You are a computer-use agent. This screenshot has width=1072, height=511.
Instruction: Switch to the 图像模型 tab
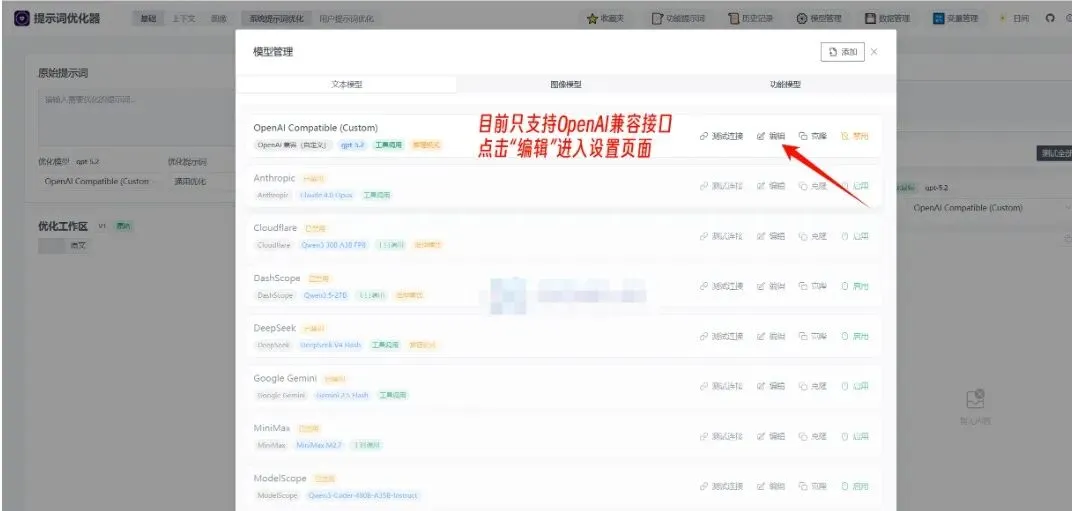click(566, 84)
